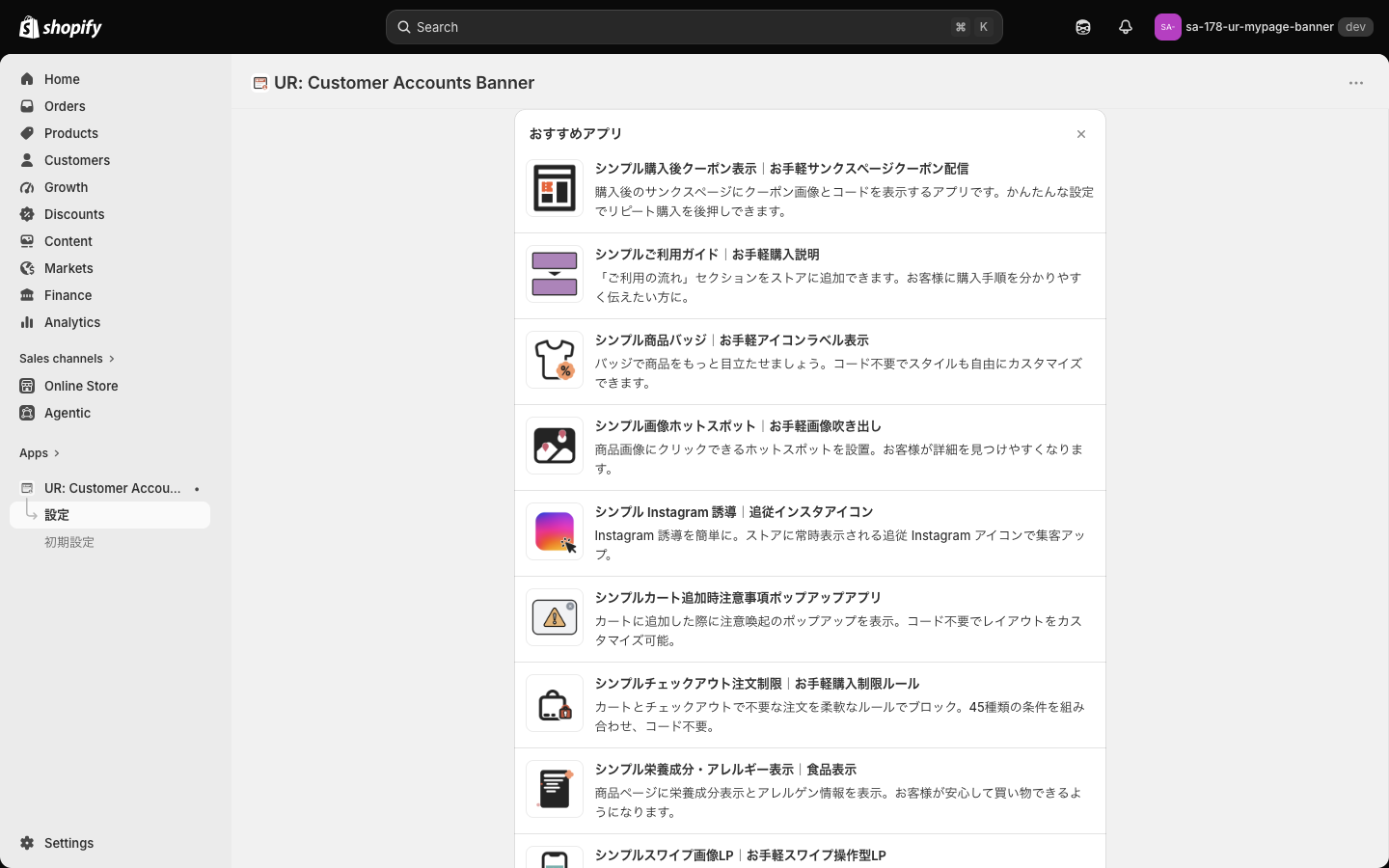The image size is (1389, 868).
Task: Open シンプル Instagram 誘導 app link
Action: [x=734, y=512]
